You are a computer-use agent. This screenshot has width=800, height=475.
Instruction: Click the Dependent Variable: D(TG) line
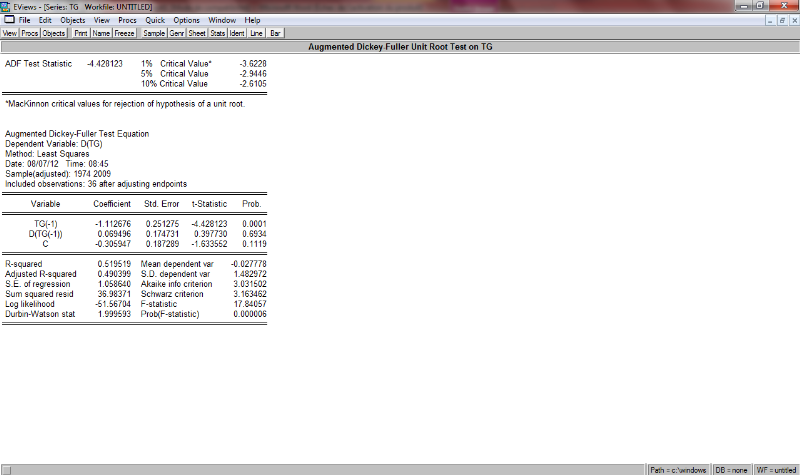click(x=54, y=144)
